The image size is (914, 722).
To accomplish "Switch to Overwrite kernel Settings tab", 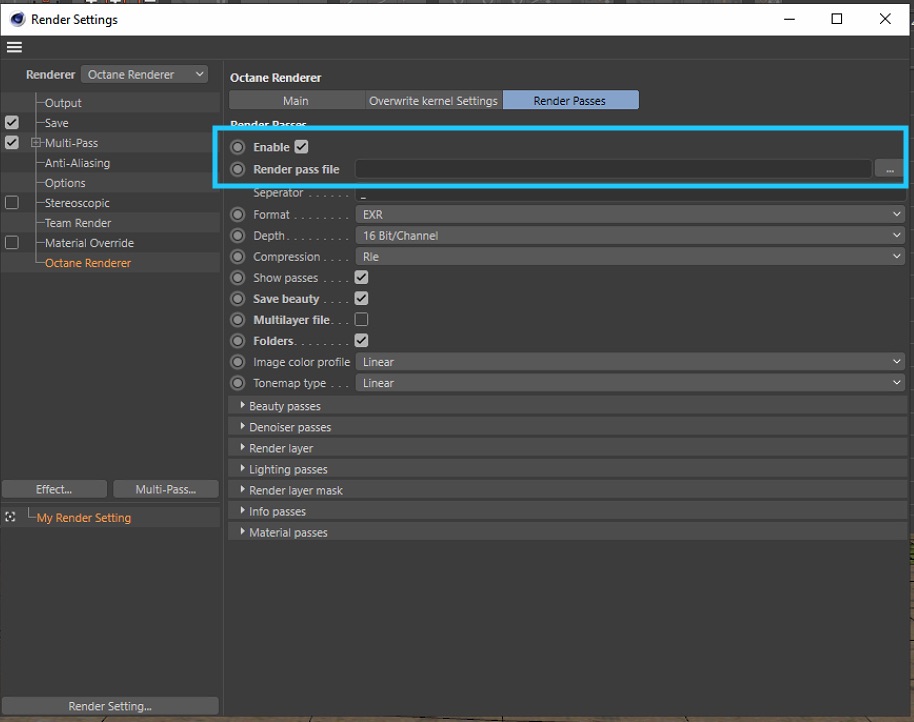I will [x=434, y=100].
